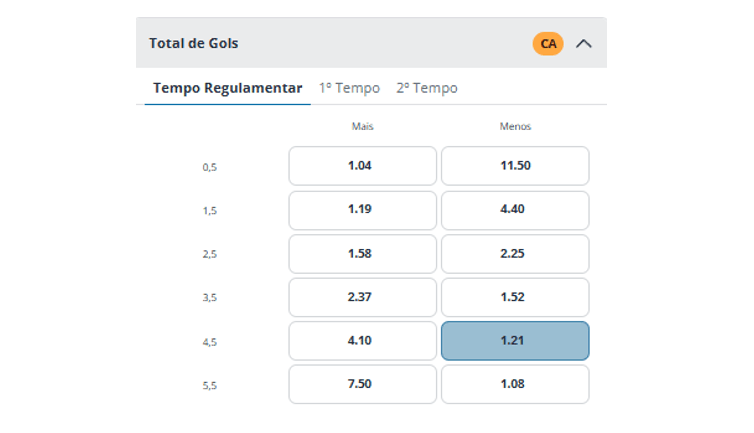The width and height of the screenshot is (754, 433).
Task: Collapse the Total de Gols section
Action: [585, 44]
